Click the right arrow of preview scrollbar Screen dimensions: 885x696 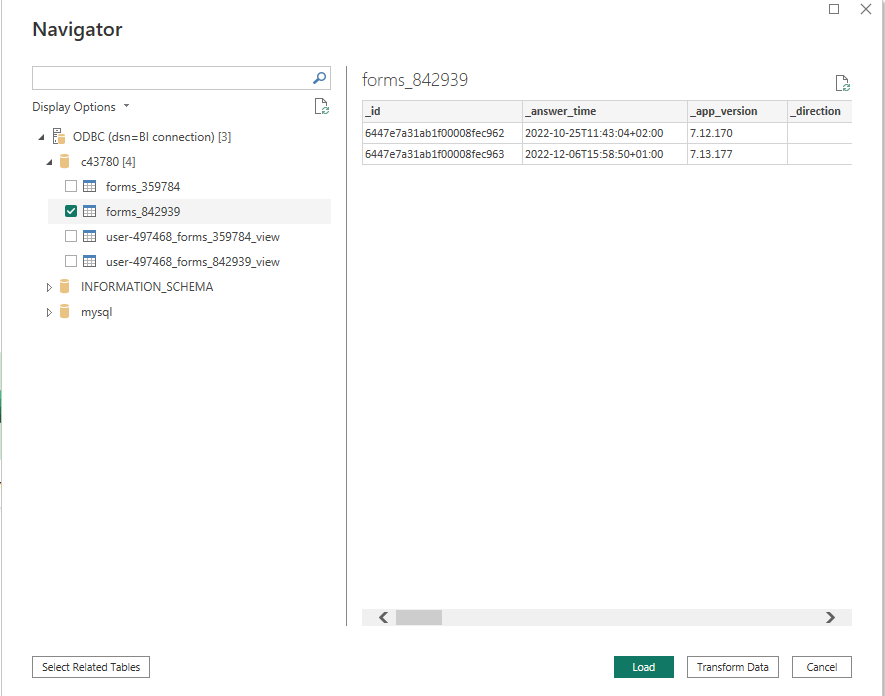tap(830, 618)
